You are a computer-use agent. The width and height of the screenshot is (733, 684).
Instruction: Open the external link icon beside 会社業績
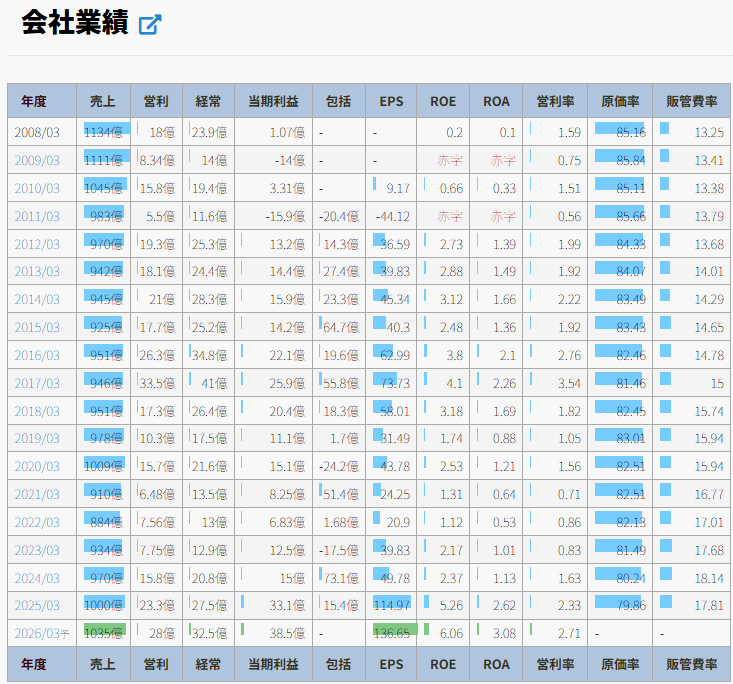pos(150,25)
